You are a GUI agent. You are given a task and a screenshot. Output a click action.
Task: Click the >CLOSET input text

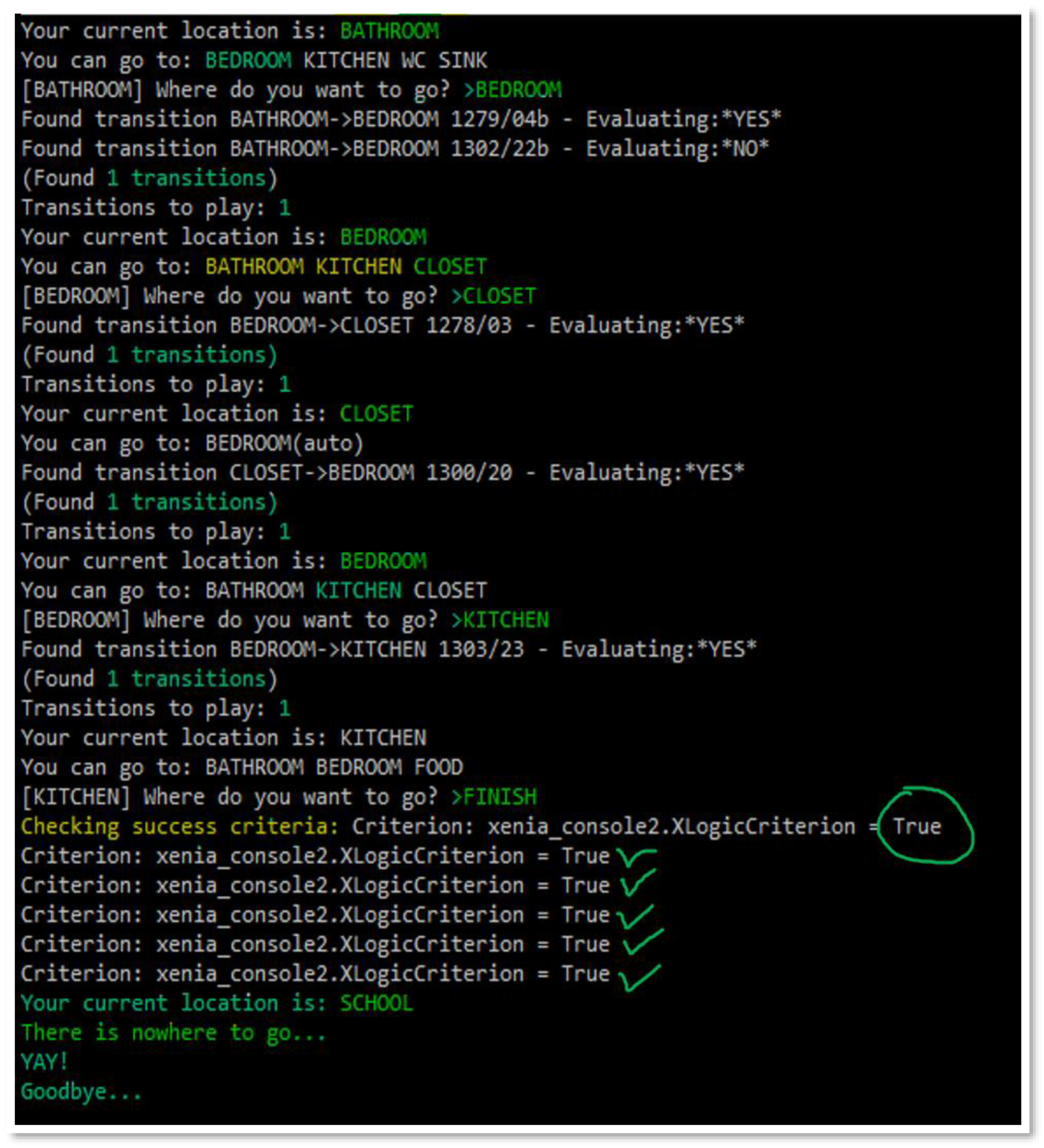494,296
